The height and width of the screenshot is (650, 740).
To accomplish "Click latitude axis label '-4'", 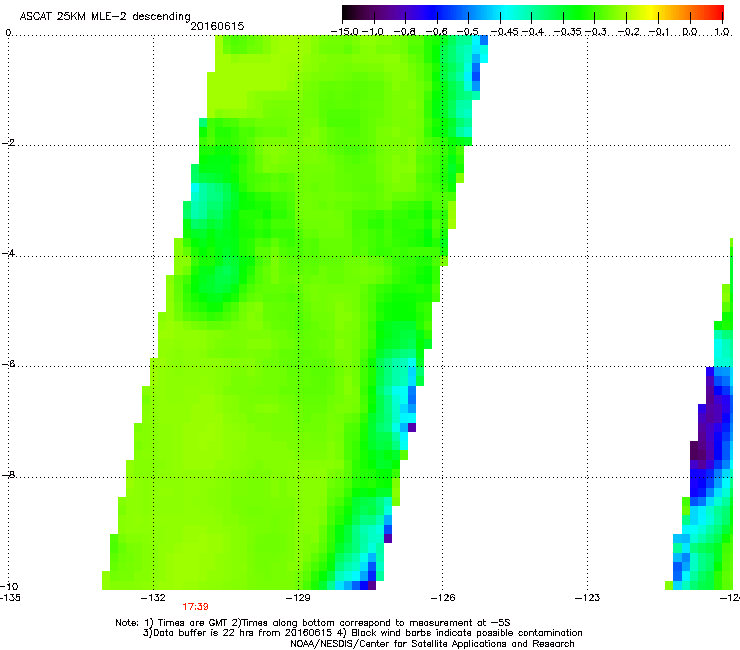I will coord(8,253).
